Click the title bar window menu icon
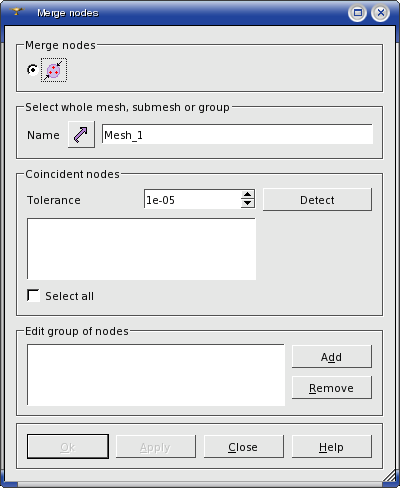This screenshot has height=488, width=400. (16, 12)
